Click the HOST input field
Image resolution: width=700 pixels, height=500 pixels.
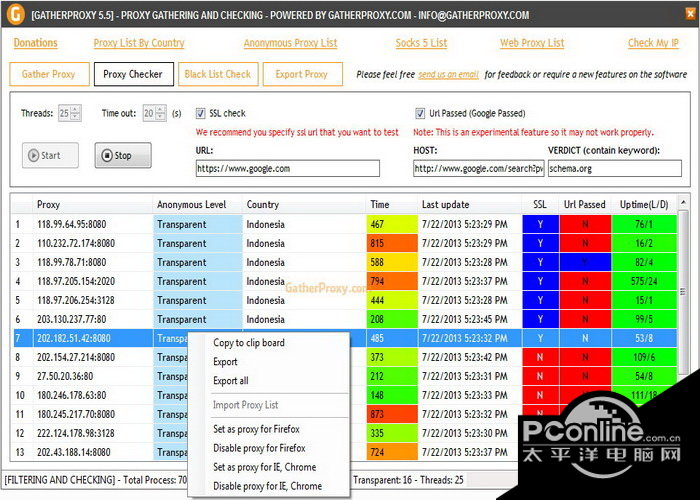tap(479, 169)
